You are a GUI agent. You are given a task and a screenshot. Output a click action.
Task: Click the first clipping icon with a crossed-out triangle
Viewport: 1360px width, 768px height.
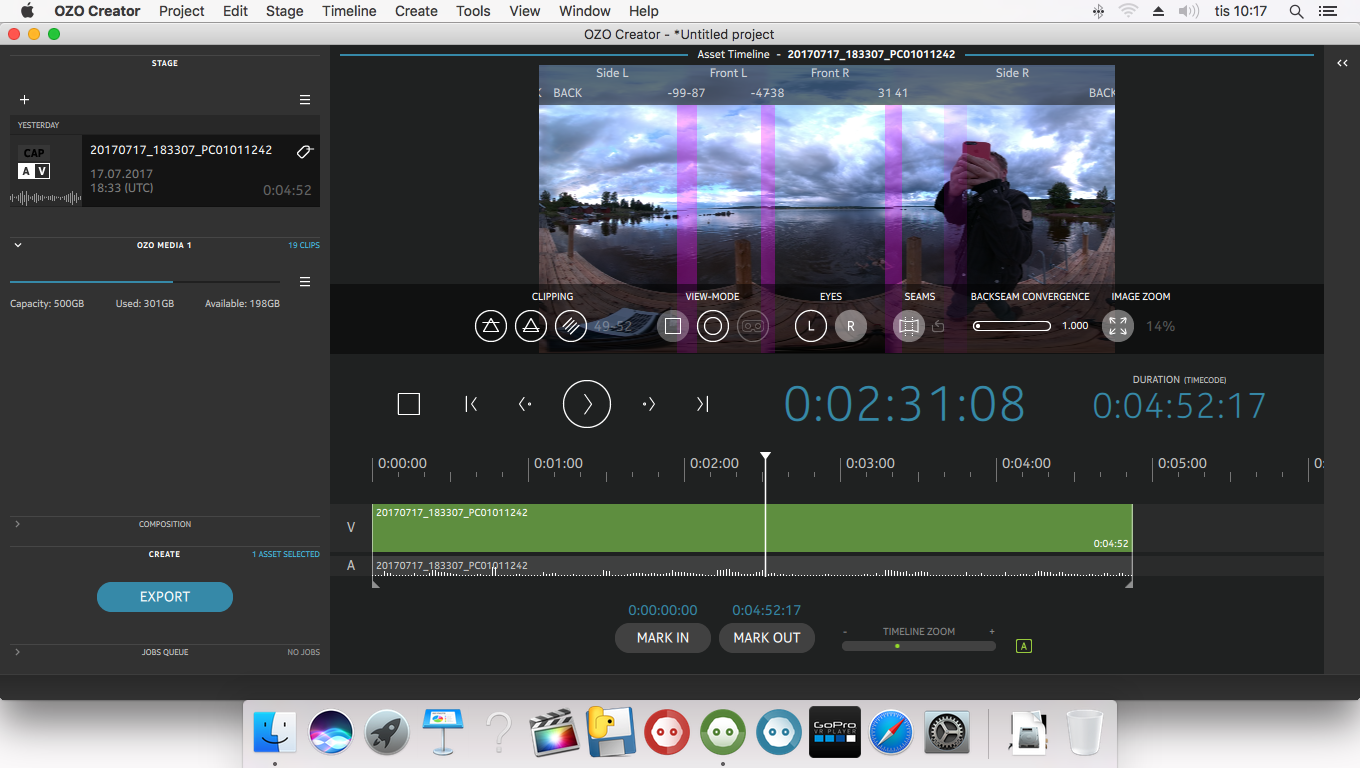tap(491, 326)
